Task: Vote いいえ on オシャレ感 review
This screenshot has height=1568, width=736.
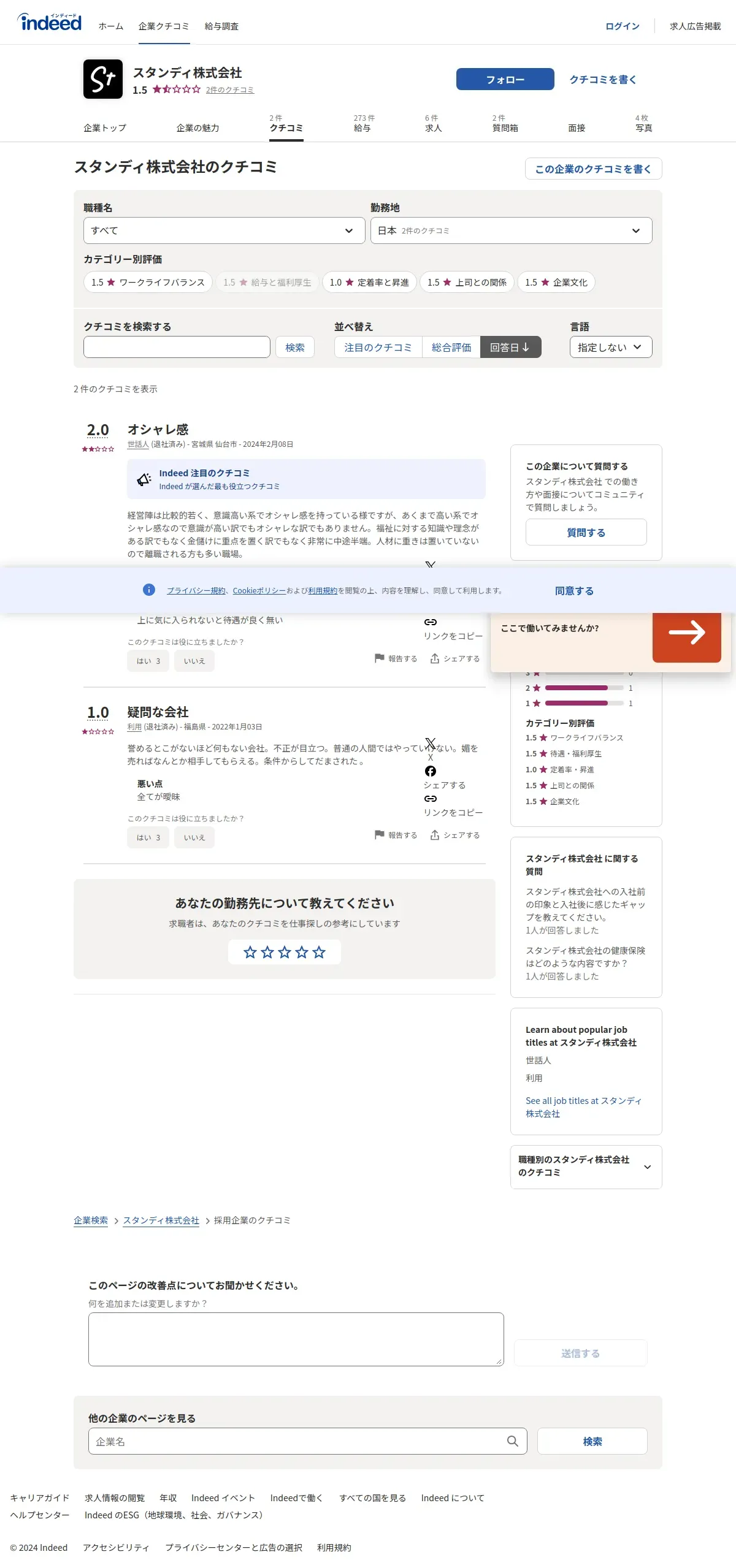Action: click(x=194, y=661)
